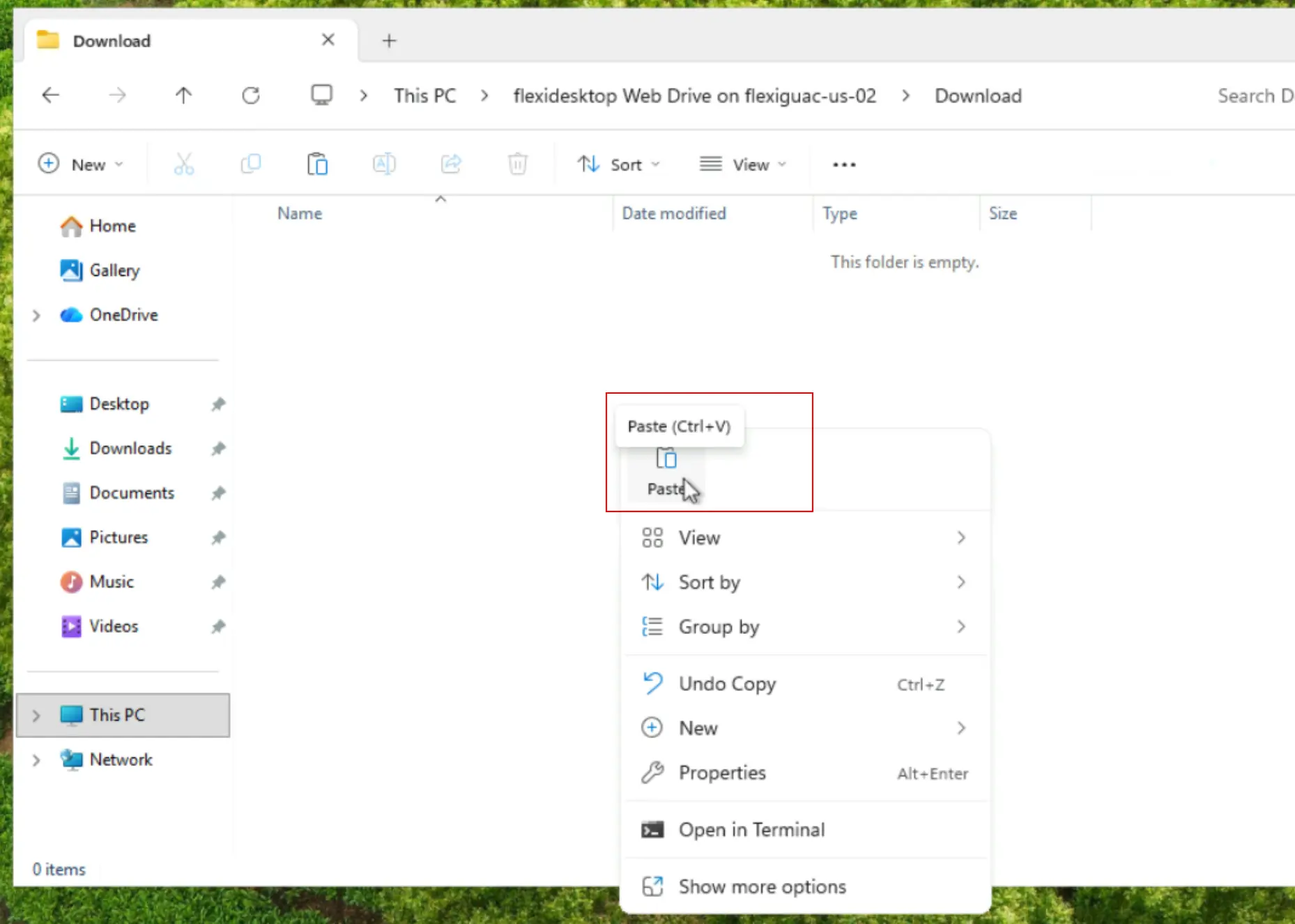The height and width of the screenshot is (924, 1295).
Task: Open New submenu in context menu
Action: coord(805,728)
